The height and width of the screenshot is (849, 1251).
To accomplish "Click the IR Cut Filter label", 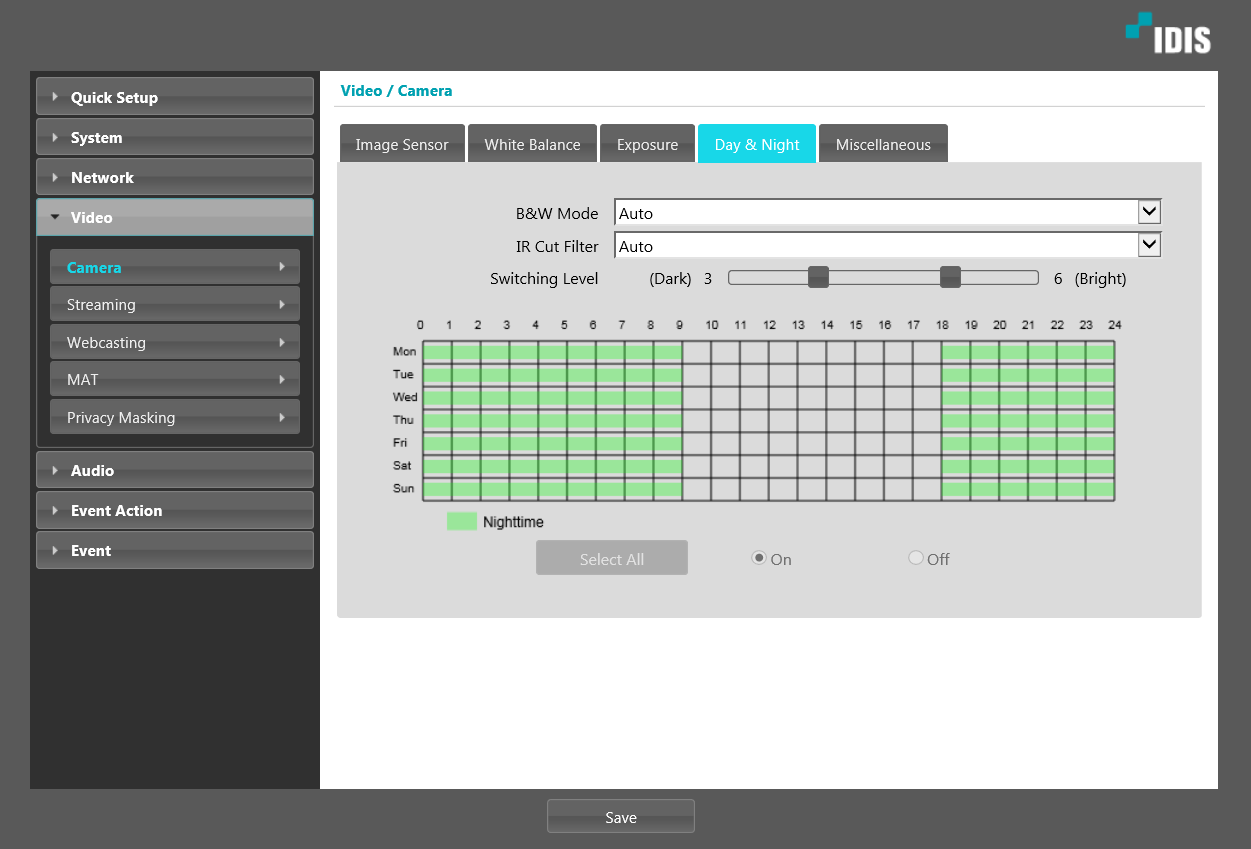I will pos(557,246).
